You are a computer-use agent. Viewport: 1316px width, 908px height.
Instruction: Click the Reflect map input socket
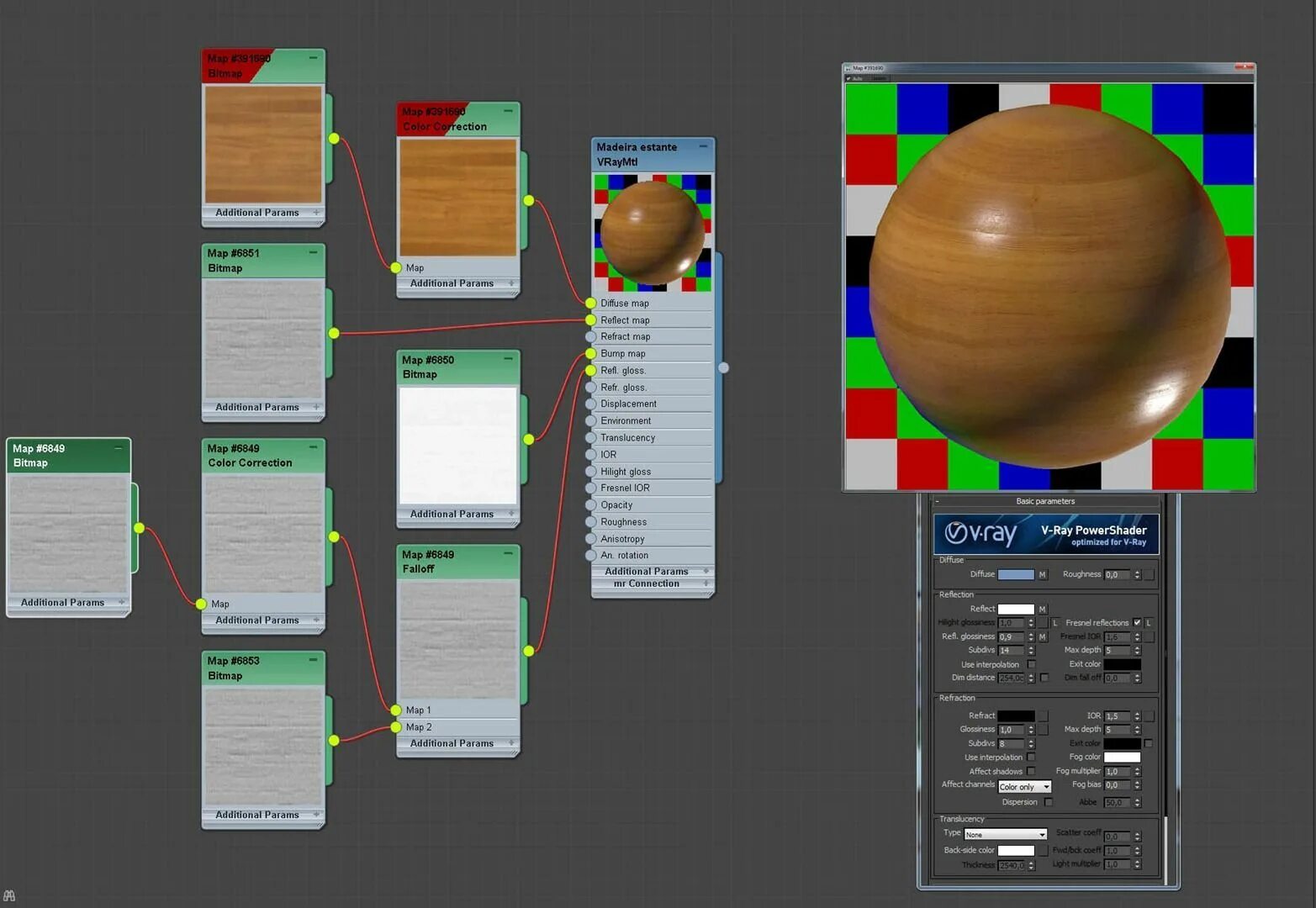pyautogui.click(x=591, y=320)
